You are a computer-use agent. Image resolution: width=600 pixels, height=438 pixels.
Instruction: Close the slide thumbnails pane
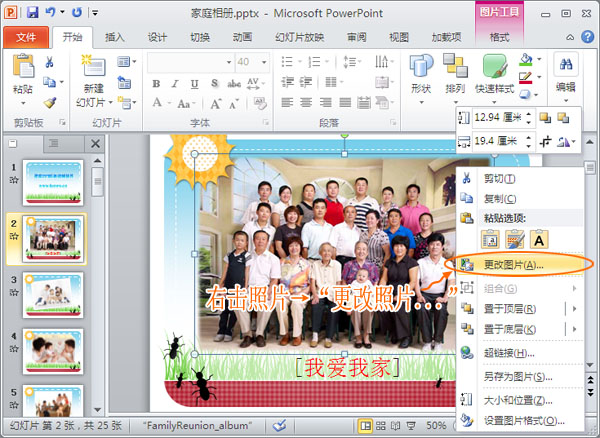95,144
